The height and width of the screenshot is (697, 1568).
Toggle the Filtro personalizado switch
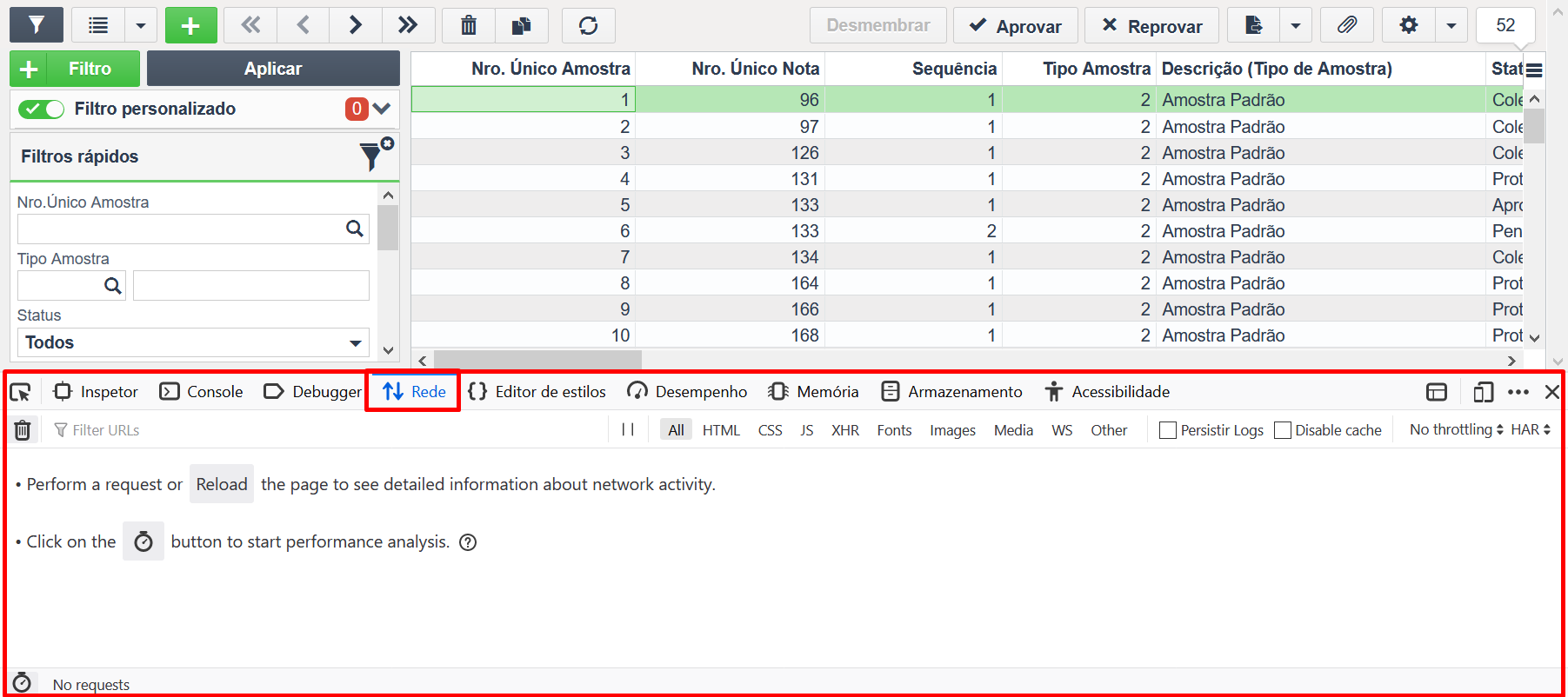pos(42,109)
